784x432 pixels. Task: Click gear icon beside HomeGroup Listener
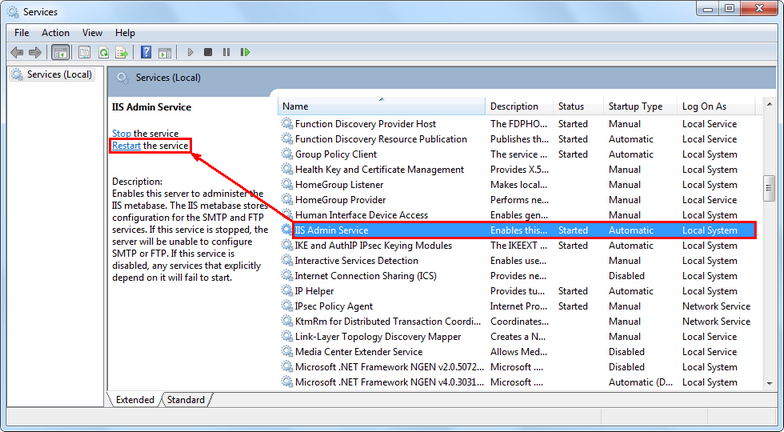click(x=287, y=184)
